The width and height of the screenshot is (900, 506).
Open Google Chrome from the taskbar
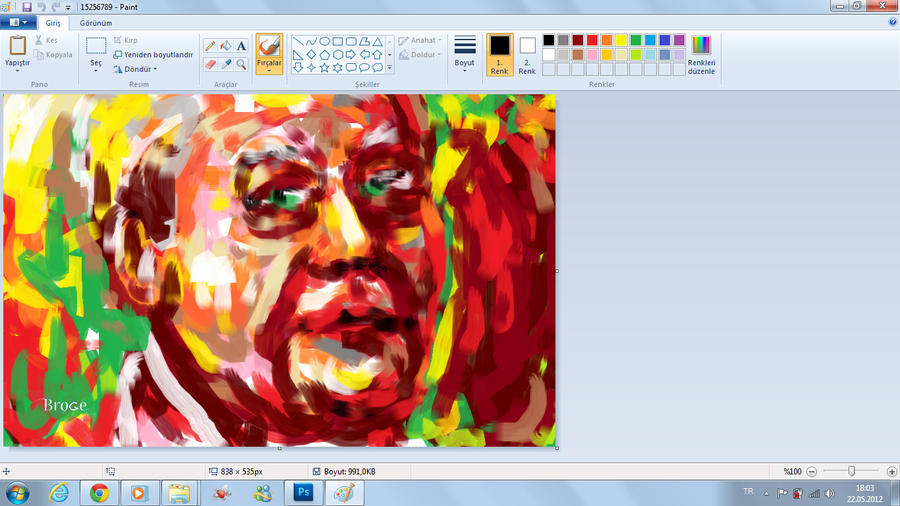pos(99,493)
